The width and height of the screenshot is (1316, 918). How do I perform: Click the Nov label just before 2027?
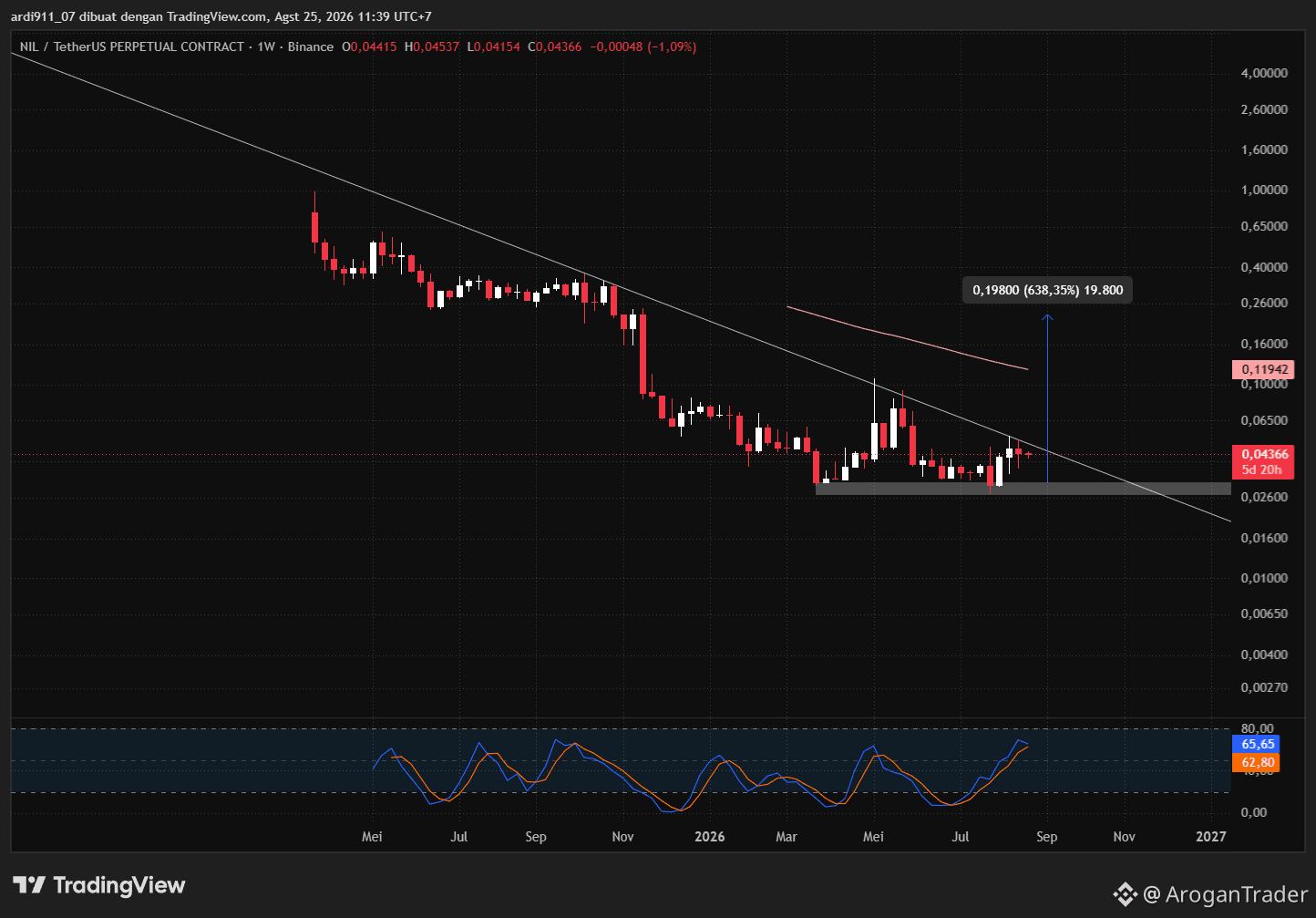[x=1124, y=836]
